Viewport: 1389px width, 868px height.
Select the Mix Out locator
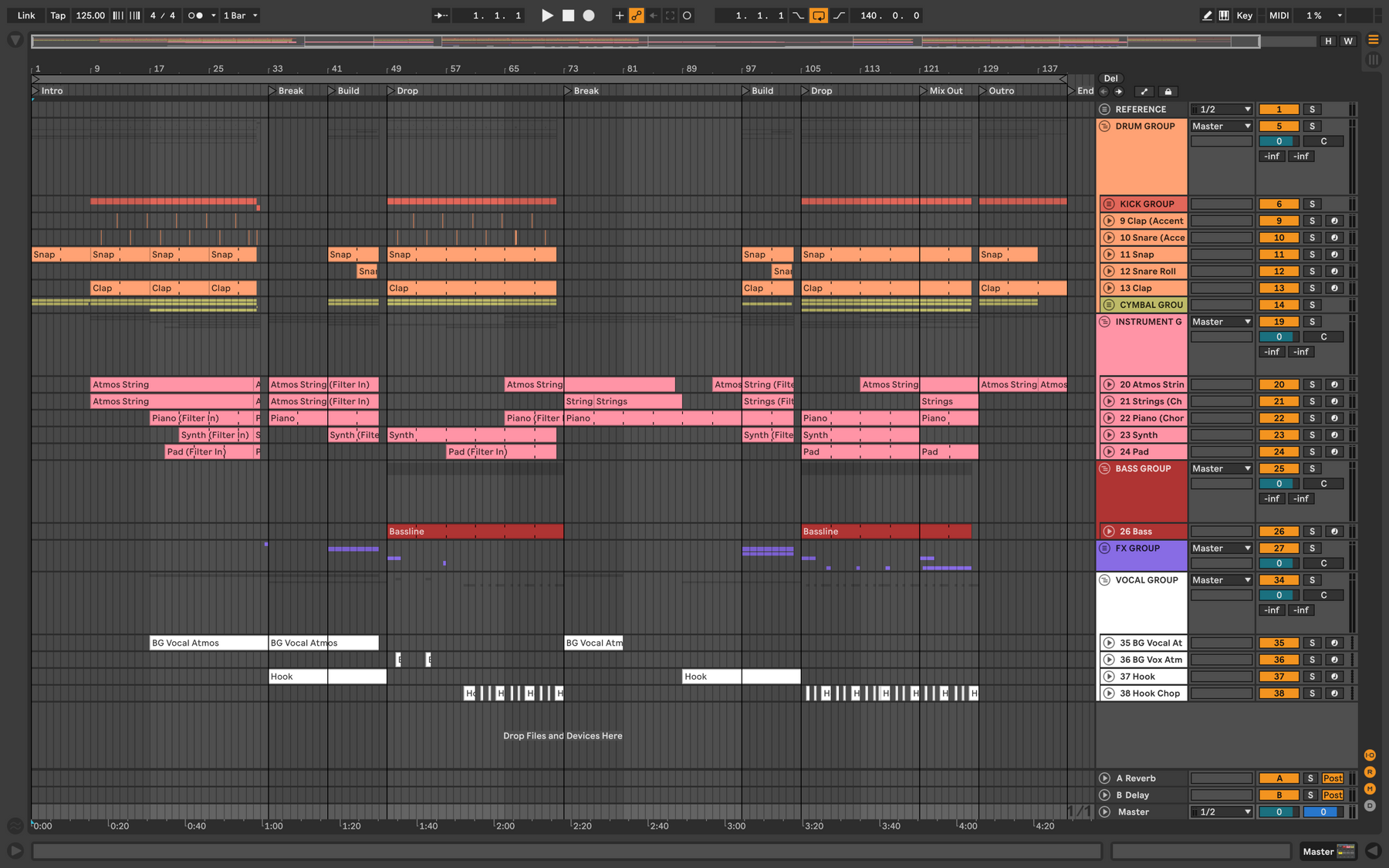point(941,91)
